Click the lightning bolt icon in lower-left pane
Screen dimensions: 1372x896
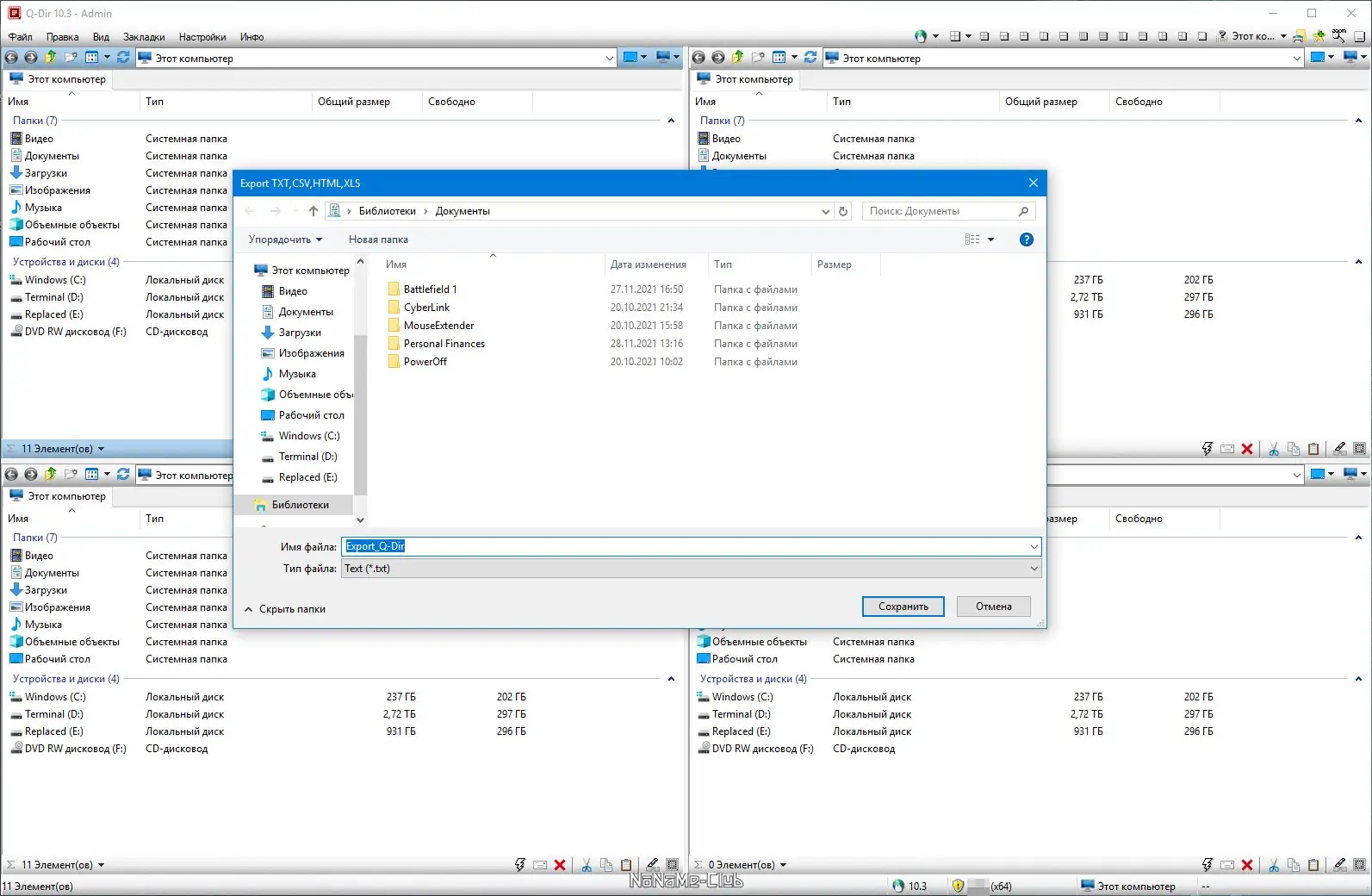pyautogui.click(x=520, y=865)
